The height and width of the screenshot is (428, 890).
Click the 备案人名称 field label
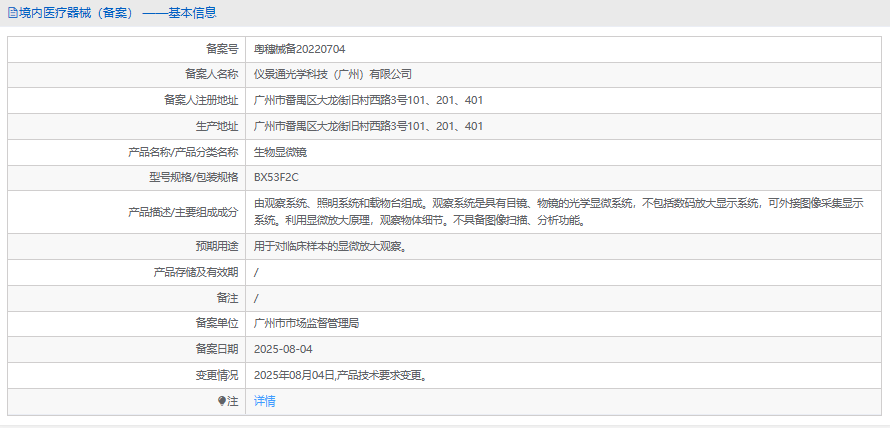[x=212, y=74]
